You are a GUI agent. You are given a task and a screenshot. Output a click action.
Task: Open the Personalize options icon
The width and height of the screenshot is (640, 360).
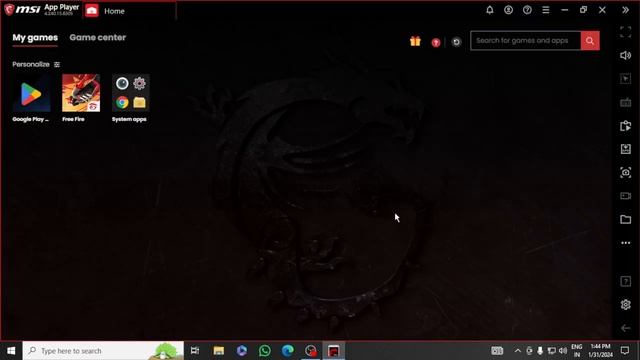[x=57, y=64]
